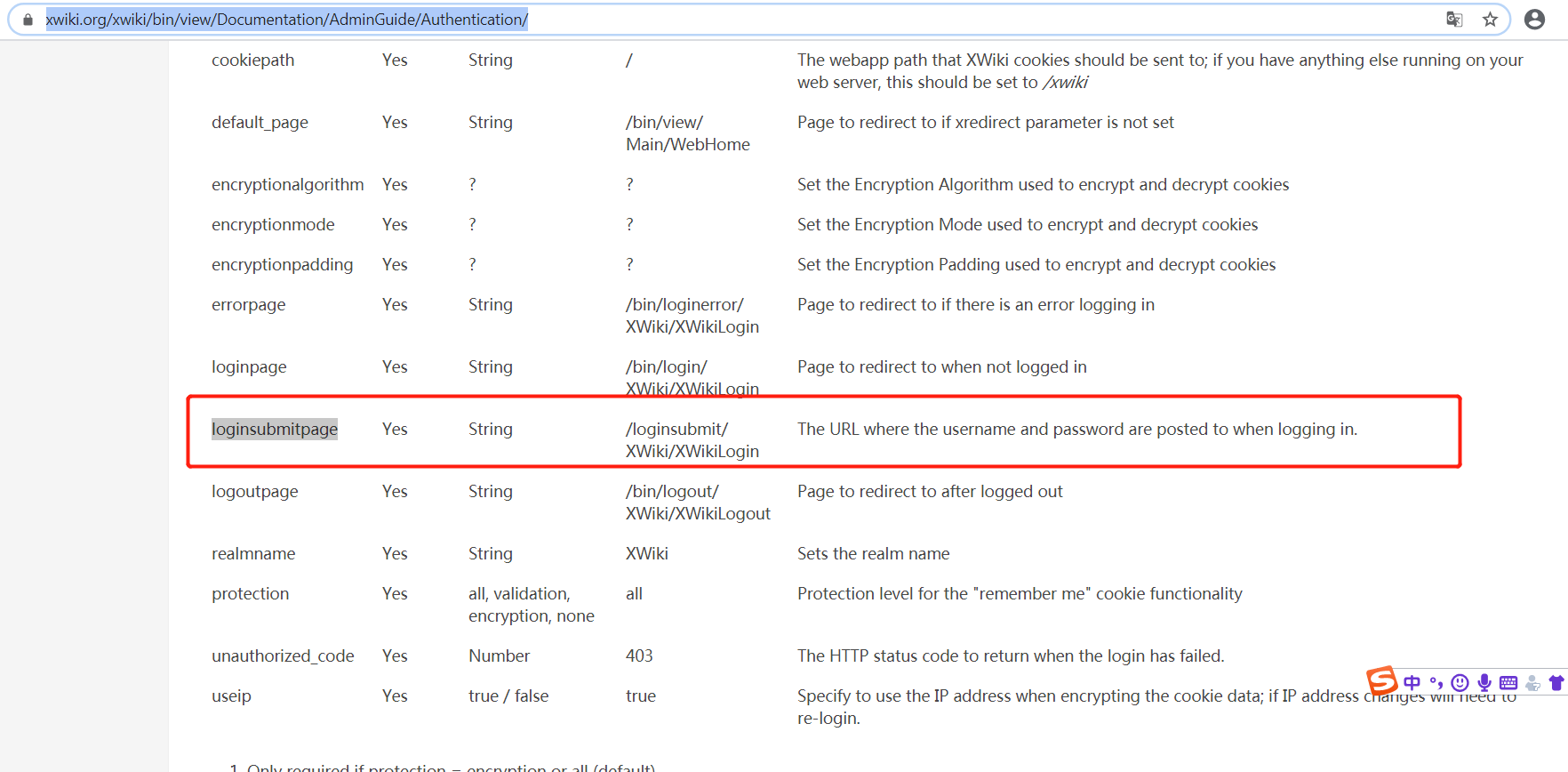
Task: Open the browser profile avatar
Action: (x=1534, y=20)
